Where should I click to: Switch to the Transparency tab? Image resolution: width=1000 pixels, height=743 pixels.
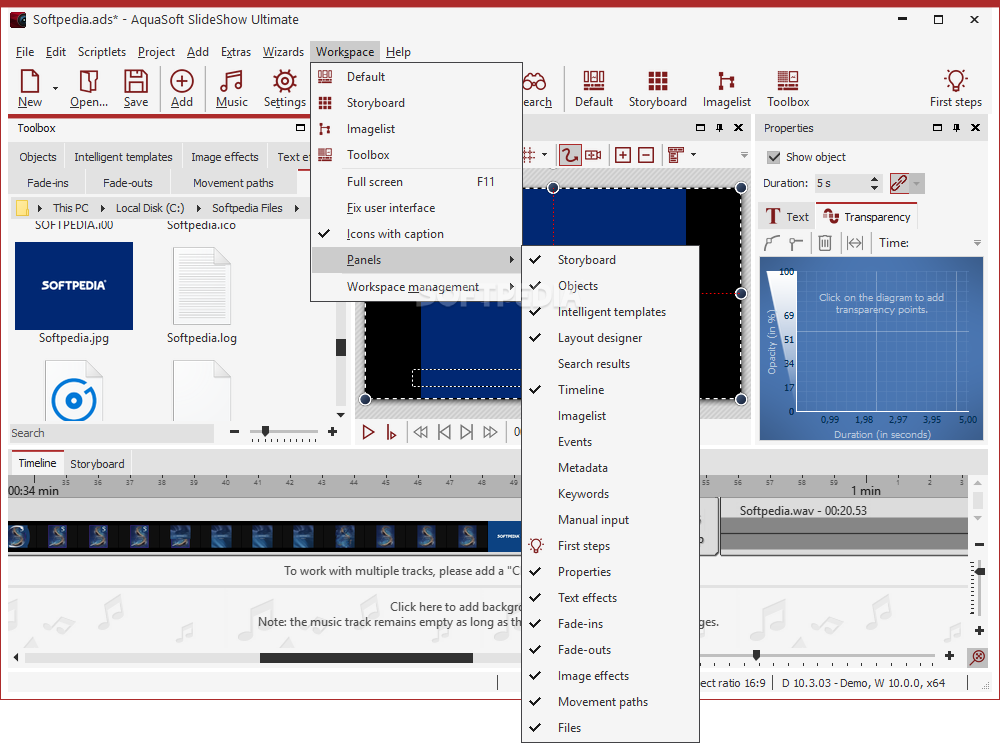pos(868,217)
